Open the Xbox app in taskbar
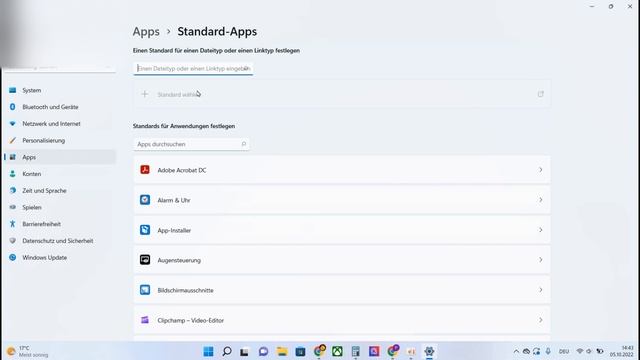The image size is (640, 360). pyautogui.click(x=337, y=351)
